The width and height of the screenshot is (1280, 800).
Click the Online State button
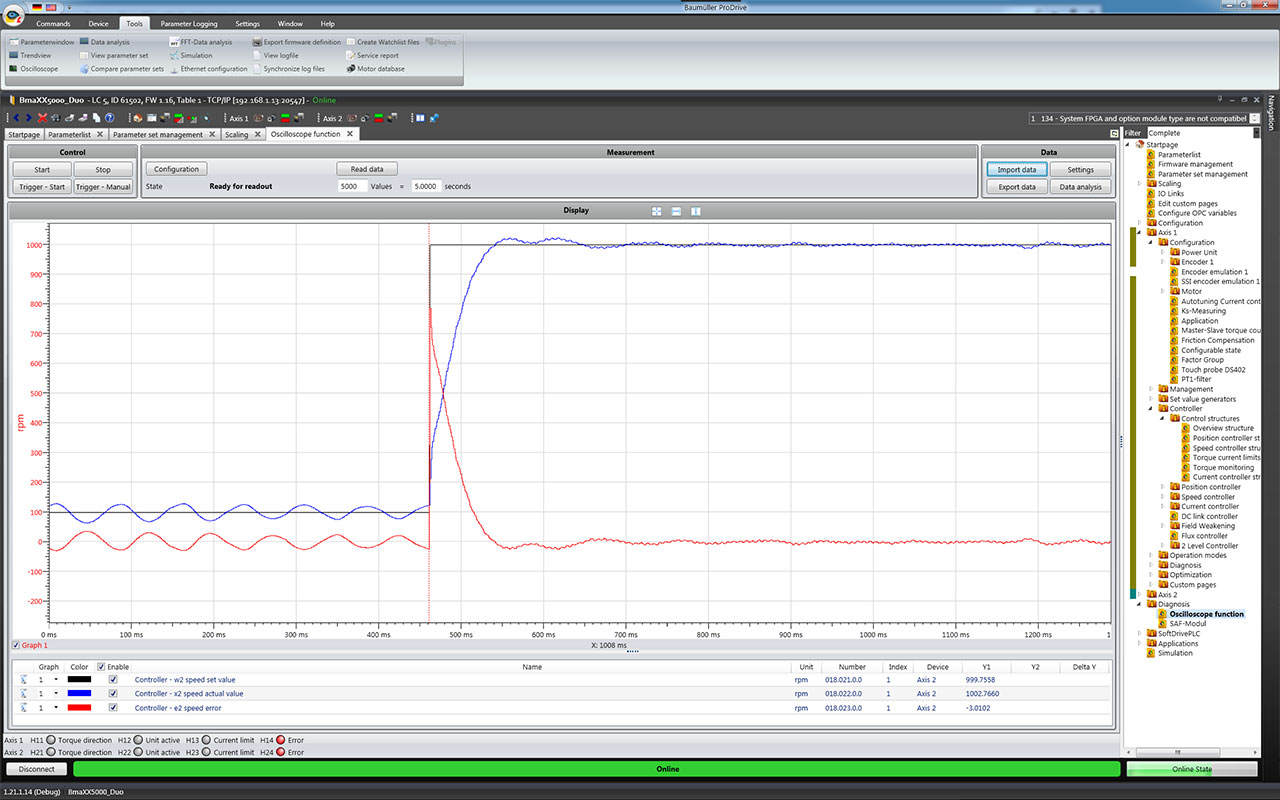pos(1191,769)
